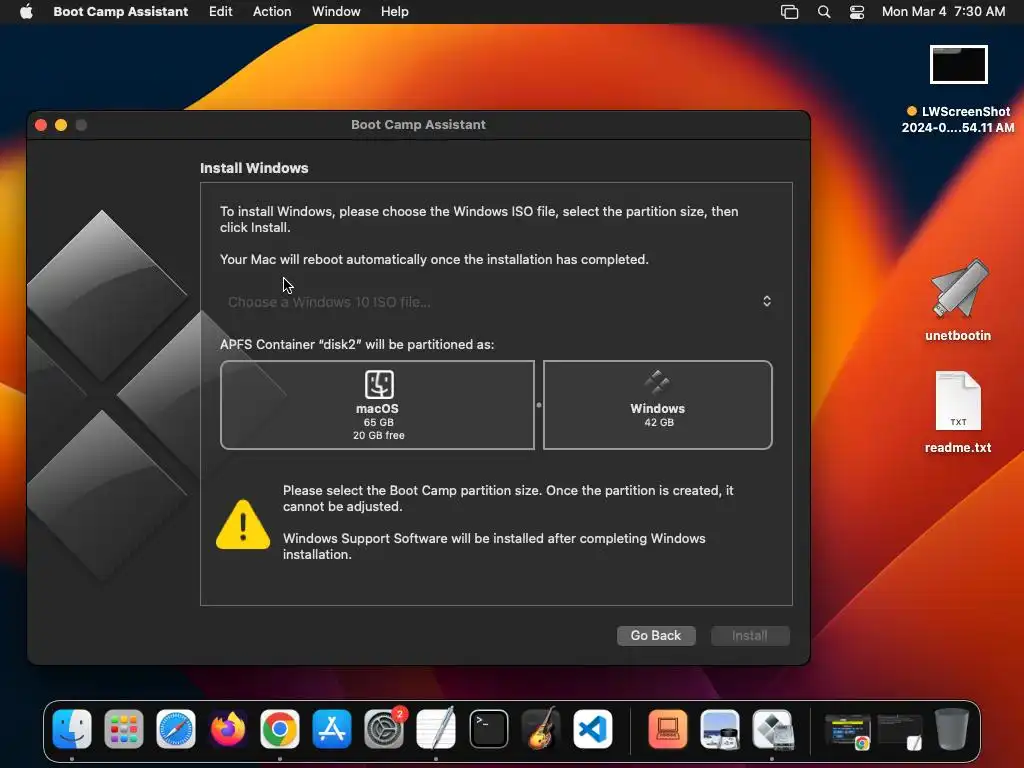Select the unetbootin desktop icon
The height and width of the screenshot is (768, 1024).
958,300
